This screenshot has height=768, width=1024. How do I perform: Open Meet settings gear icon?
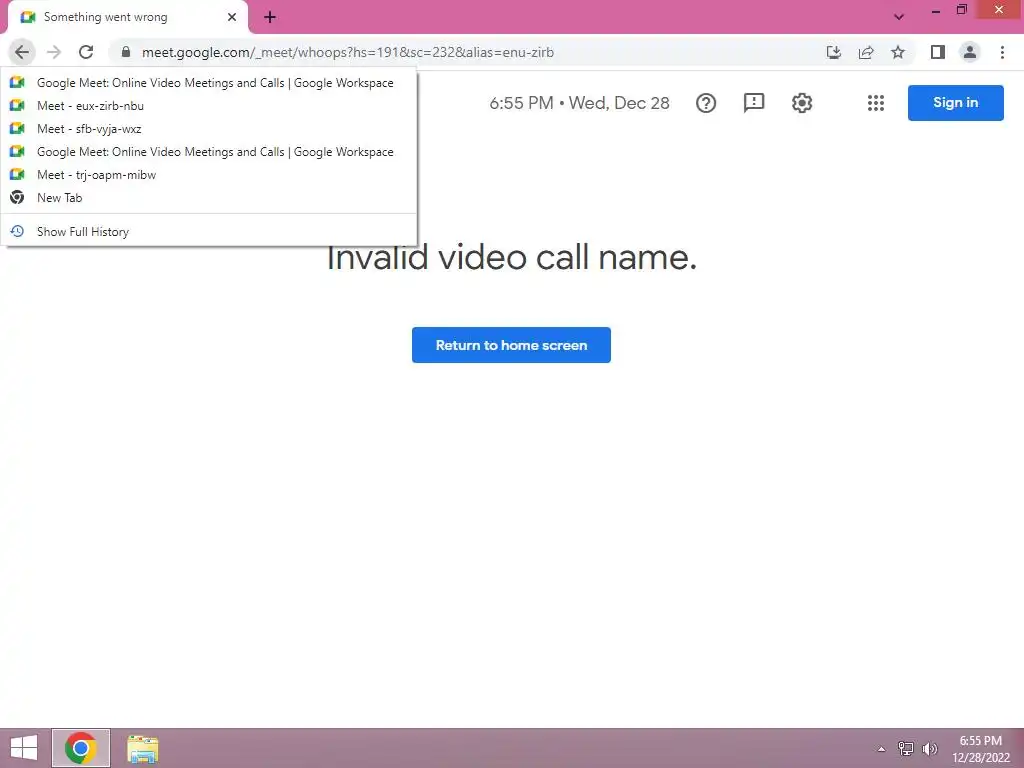click(802, 103)
